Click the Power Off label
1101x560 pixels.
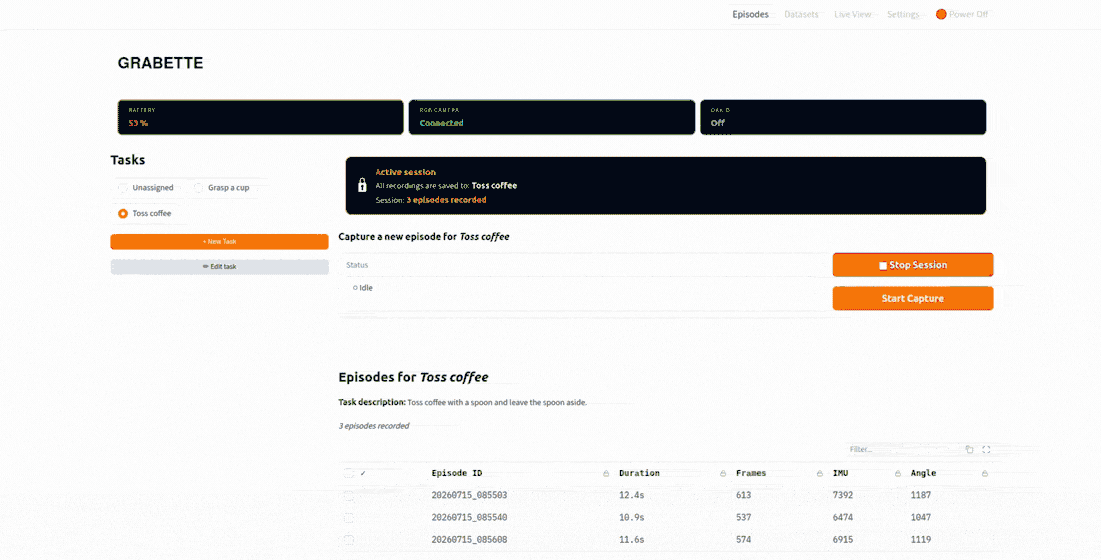[x=968, y=14]
